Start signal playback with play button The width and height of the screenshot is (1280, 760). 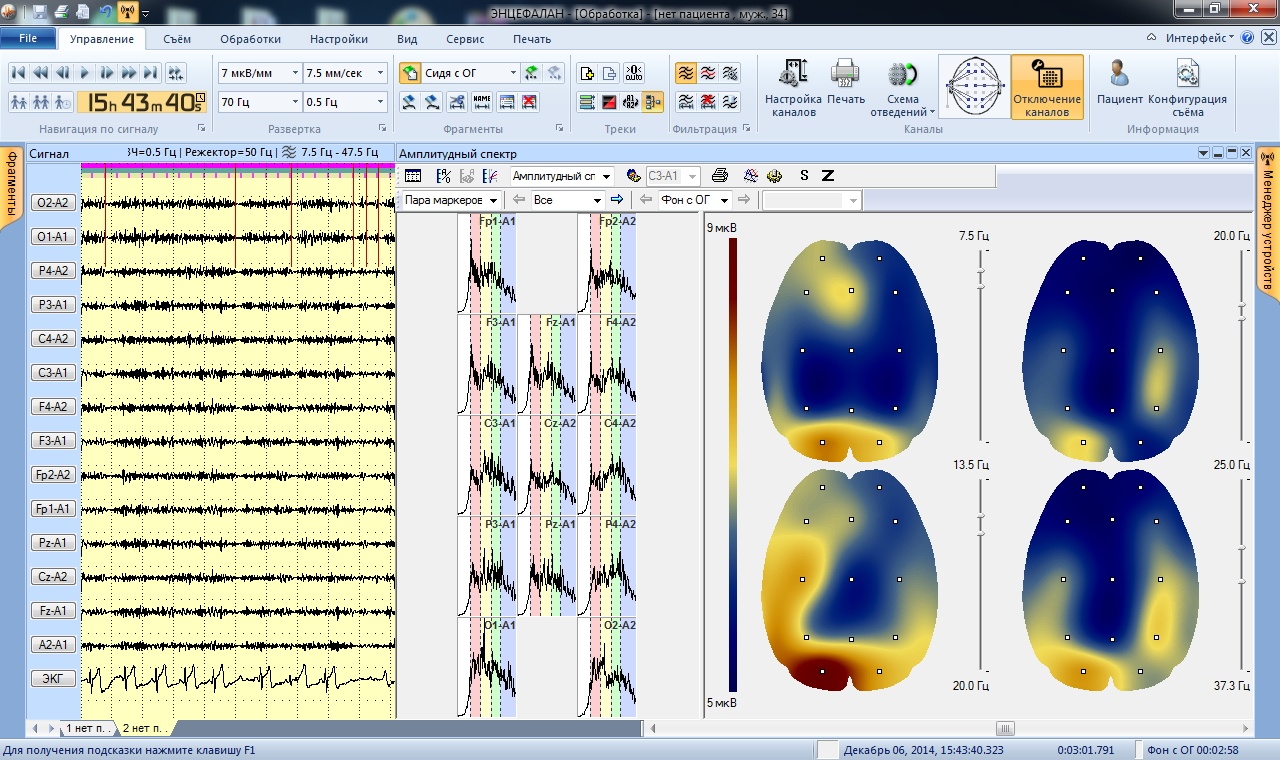tap(85, 73)
